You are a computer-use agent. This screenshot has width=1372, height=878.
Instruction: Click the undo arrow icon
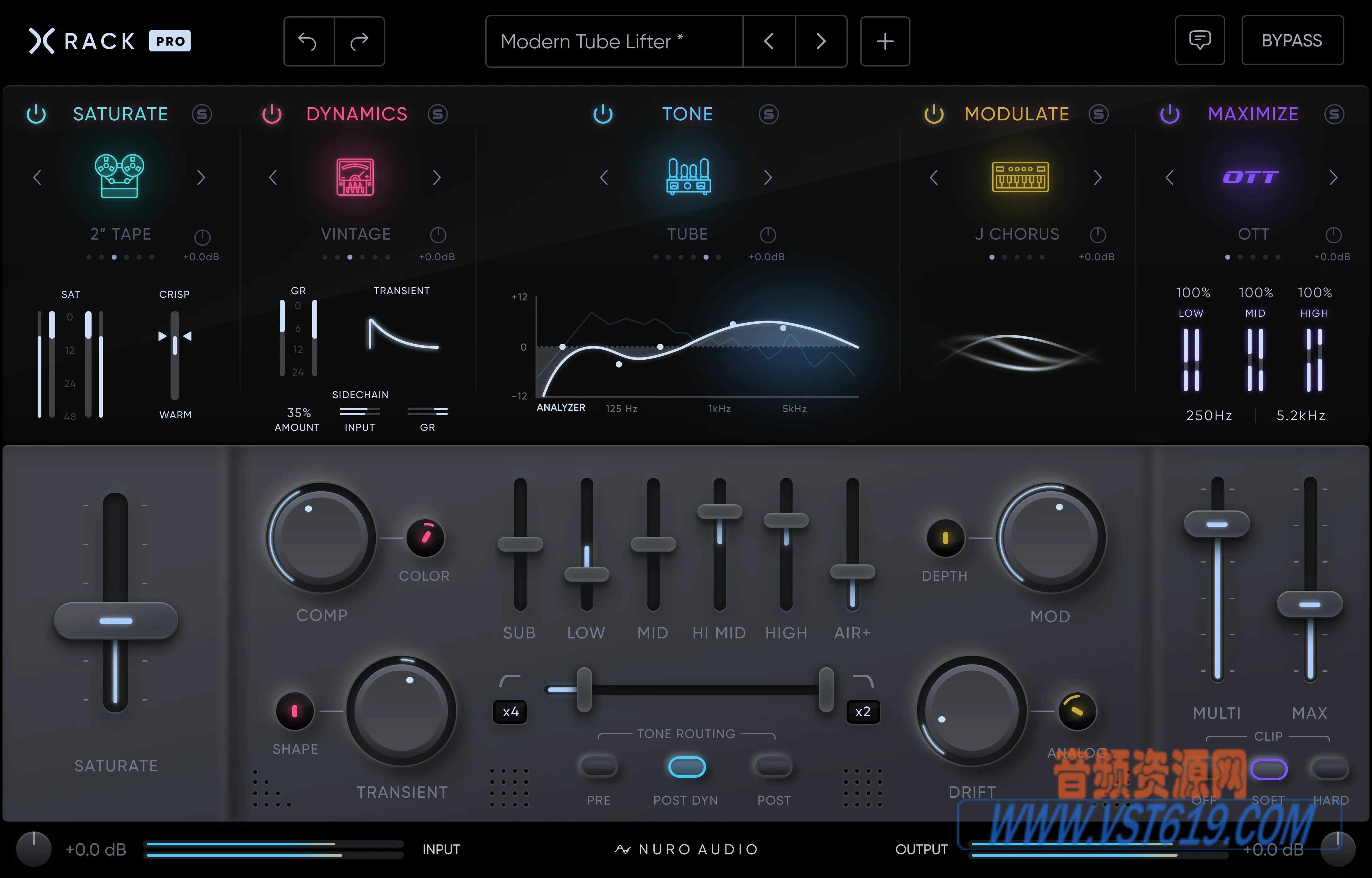(x=309, y=41)
